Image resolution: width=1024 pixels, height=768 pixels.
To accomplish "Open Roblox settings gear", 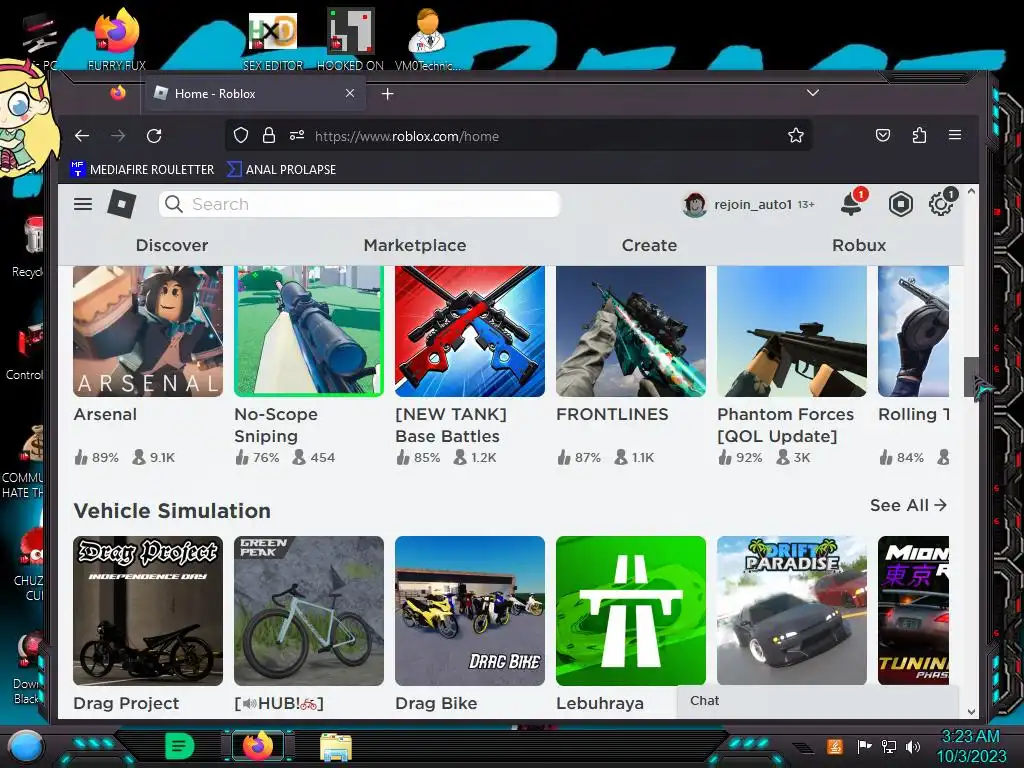I will pos(940,204).
